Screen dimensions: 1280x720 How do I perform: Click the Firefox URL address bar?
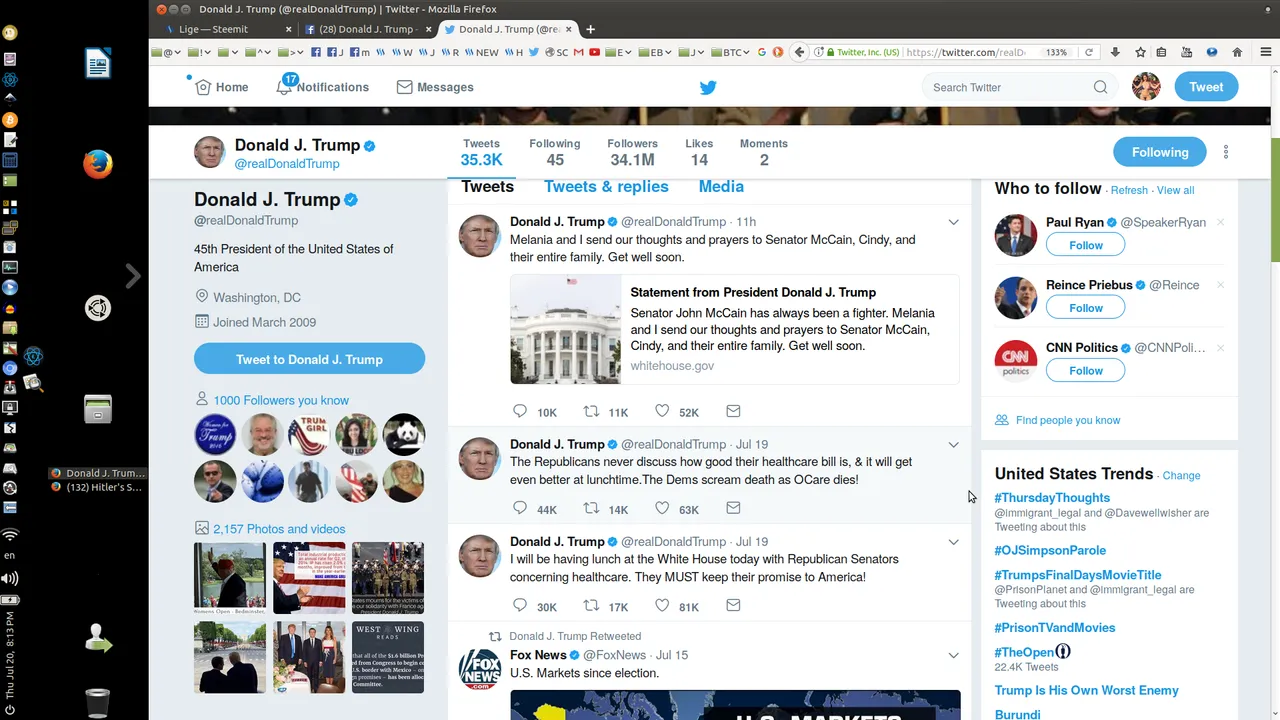point(965,52)
